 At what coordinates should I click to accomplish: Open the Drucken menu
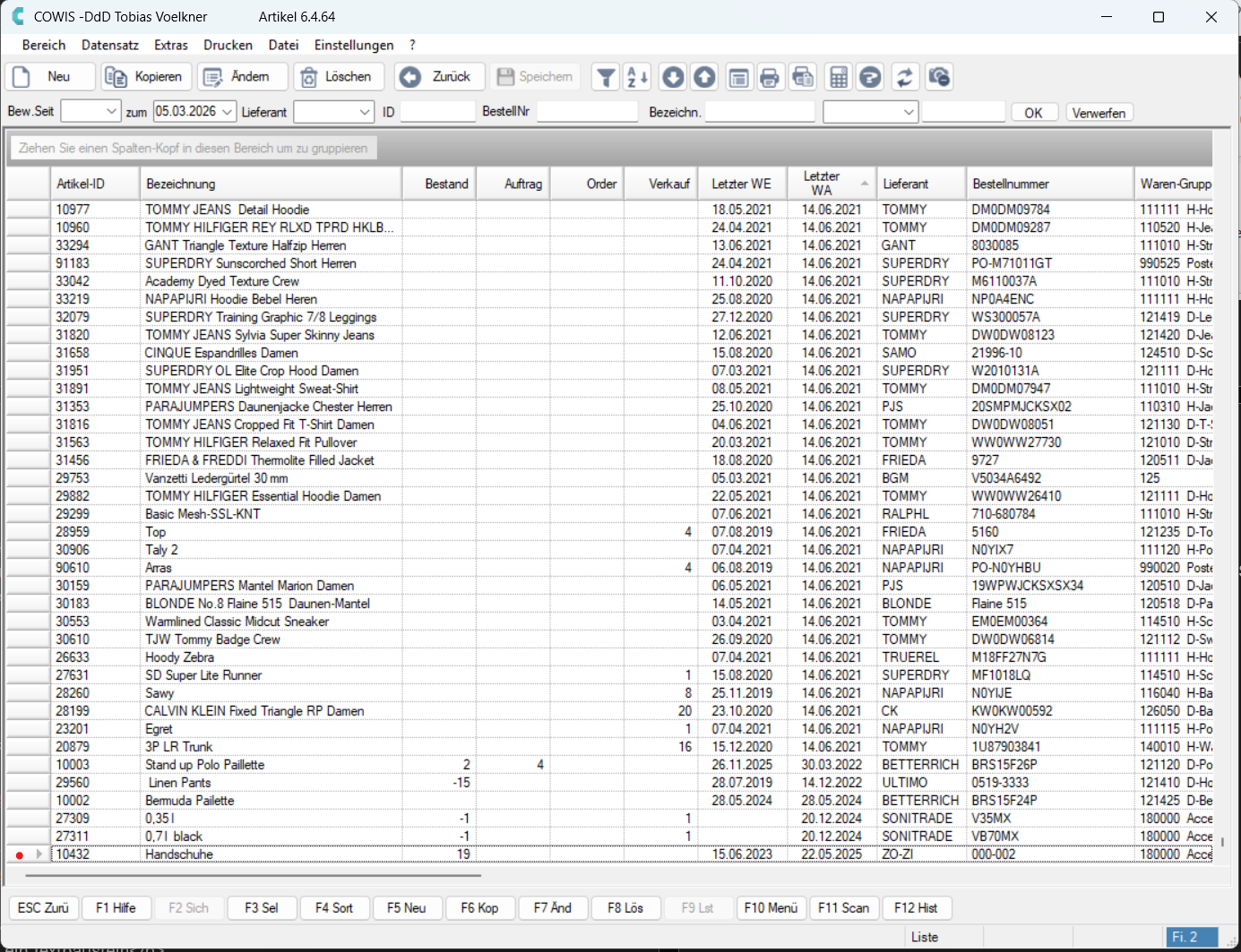228,45
